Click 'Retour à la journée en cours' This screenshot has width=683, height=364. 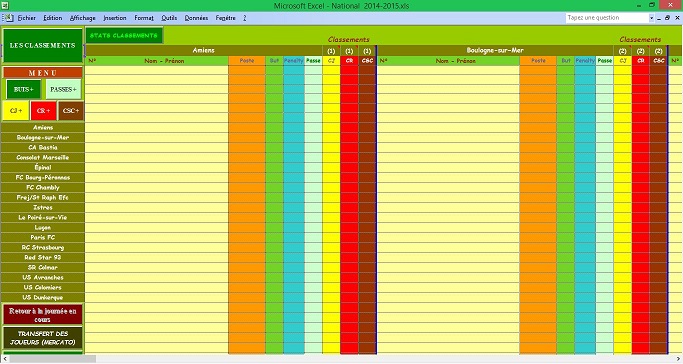(x=43, y=315)
